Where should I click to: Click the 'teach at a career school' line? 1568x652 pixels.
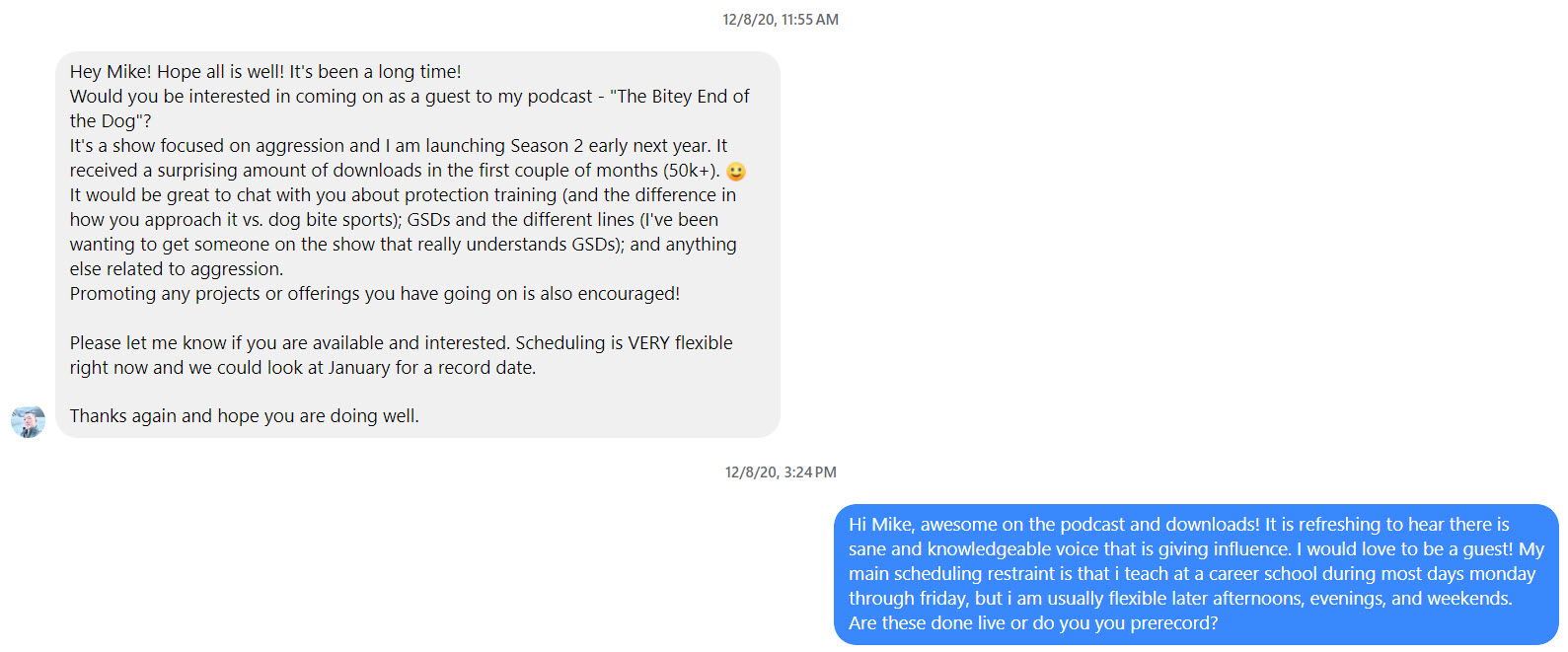point(1192,574)
